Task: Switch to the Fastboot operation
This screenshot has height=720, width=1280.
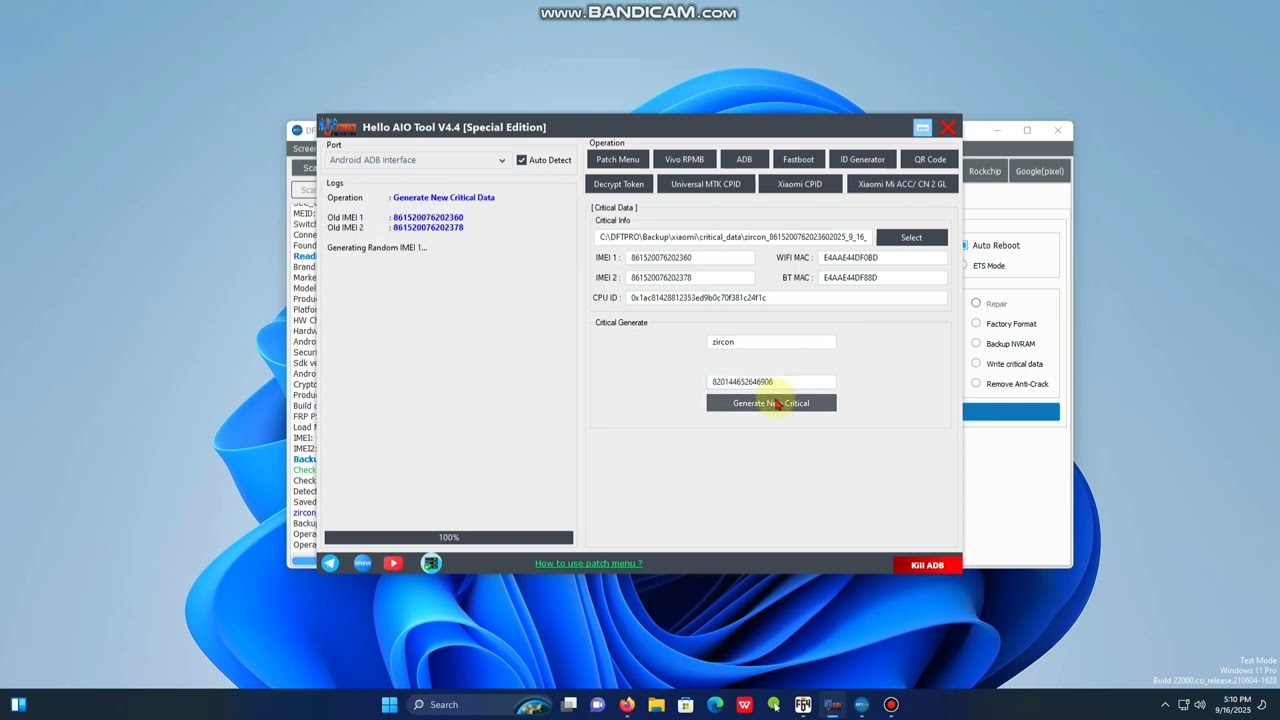Action: [798, 159]
